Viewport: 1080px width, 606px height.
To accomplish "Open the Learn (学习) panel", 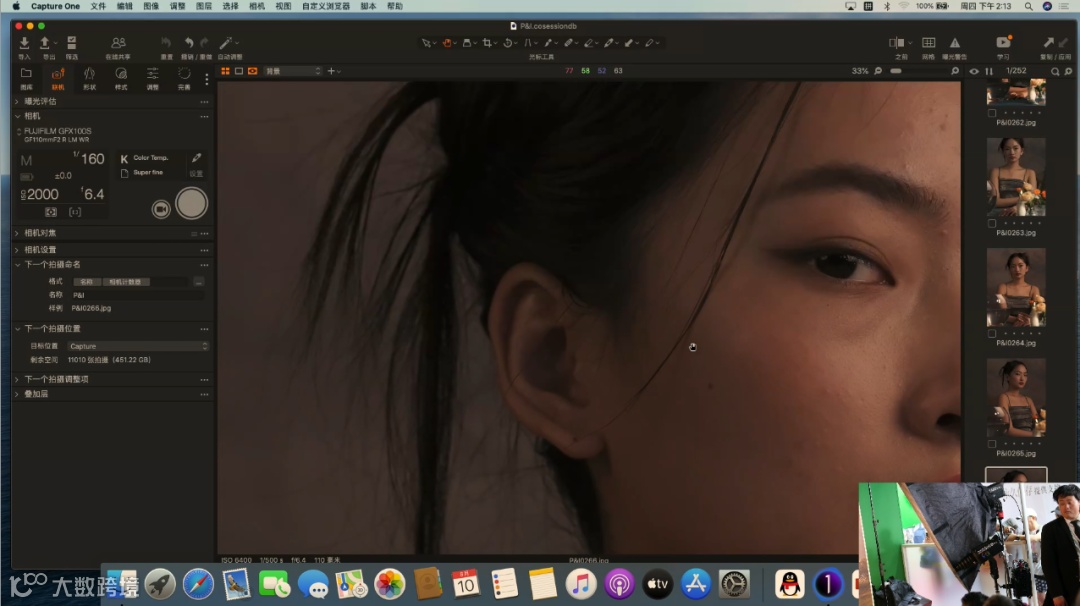I will pyautogui.click(x=1003, y=43).
